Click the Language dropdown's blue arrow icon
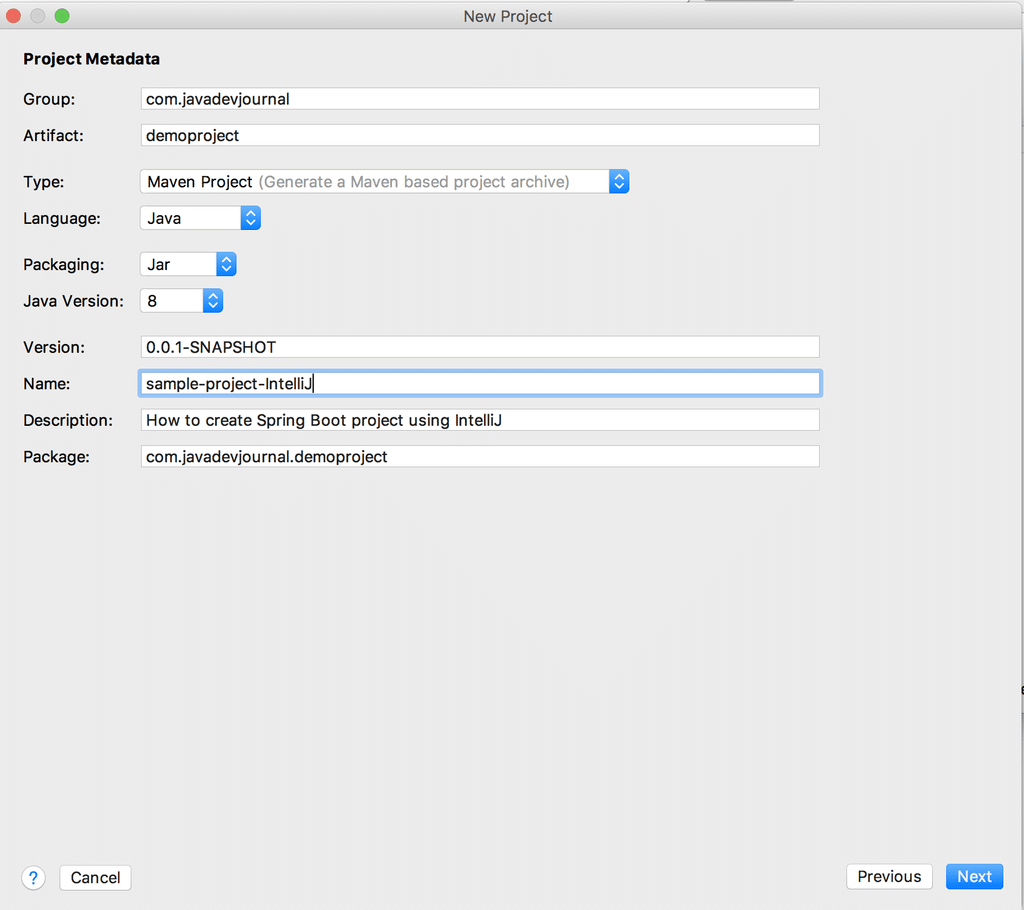 pyautogui.click(x=250, y=218)
